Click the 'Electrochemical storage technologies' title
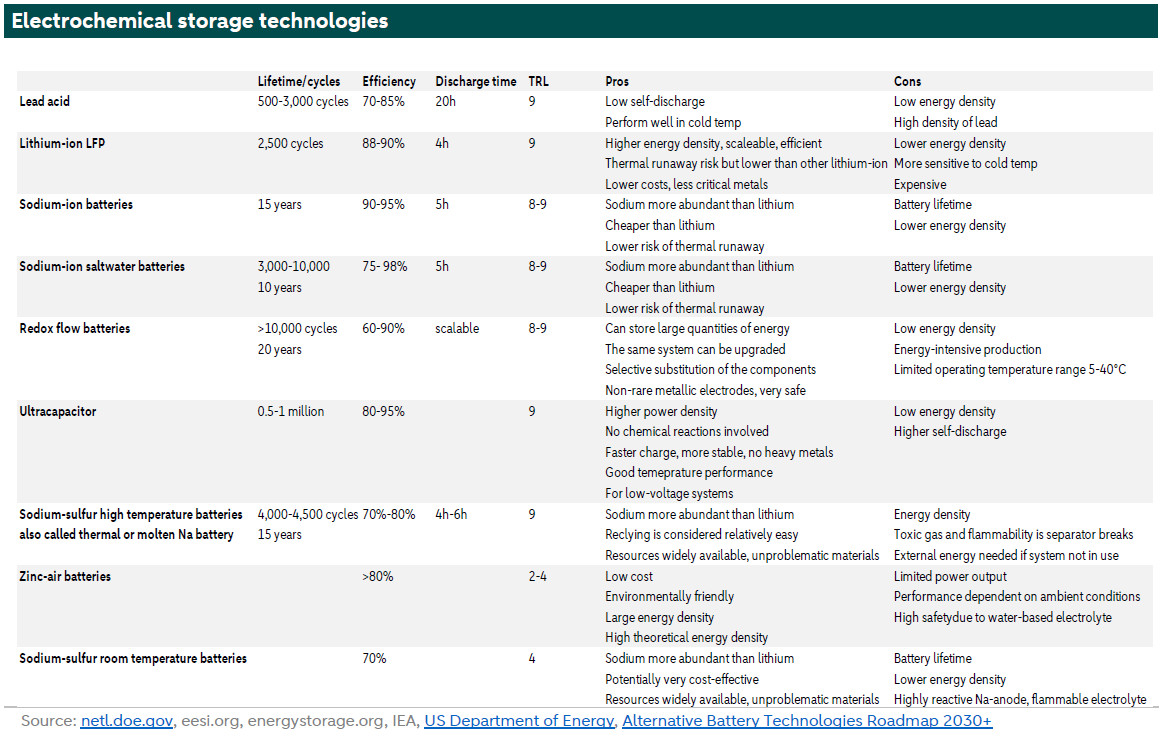The image size is (1166, 736). pyautogui.click(x=200, y=21)
